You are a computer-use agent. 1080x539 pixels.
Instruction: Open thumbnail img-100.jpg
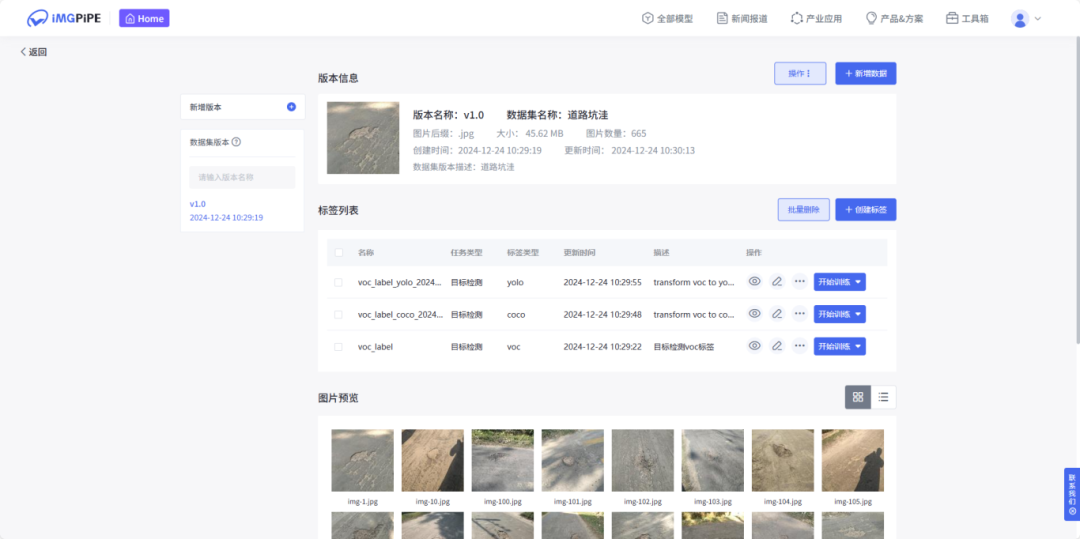(503, 461)
